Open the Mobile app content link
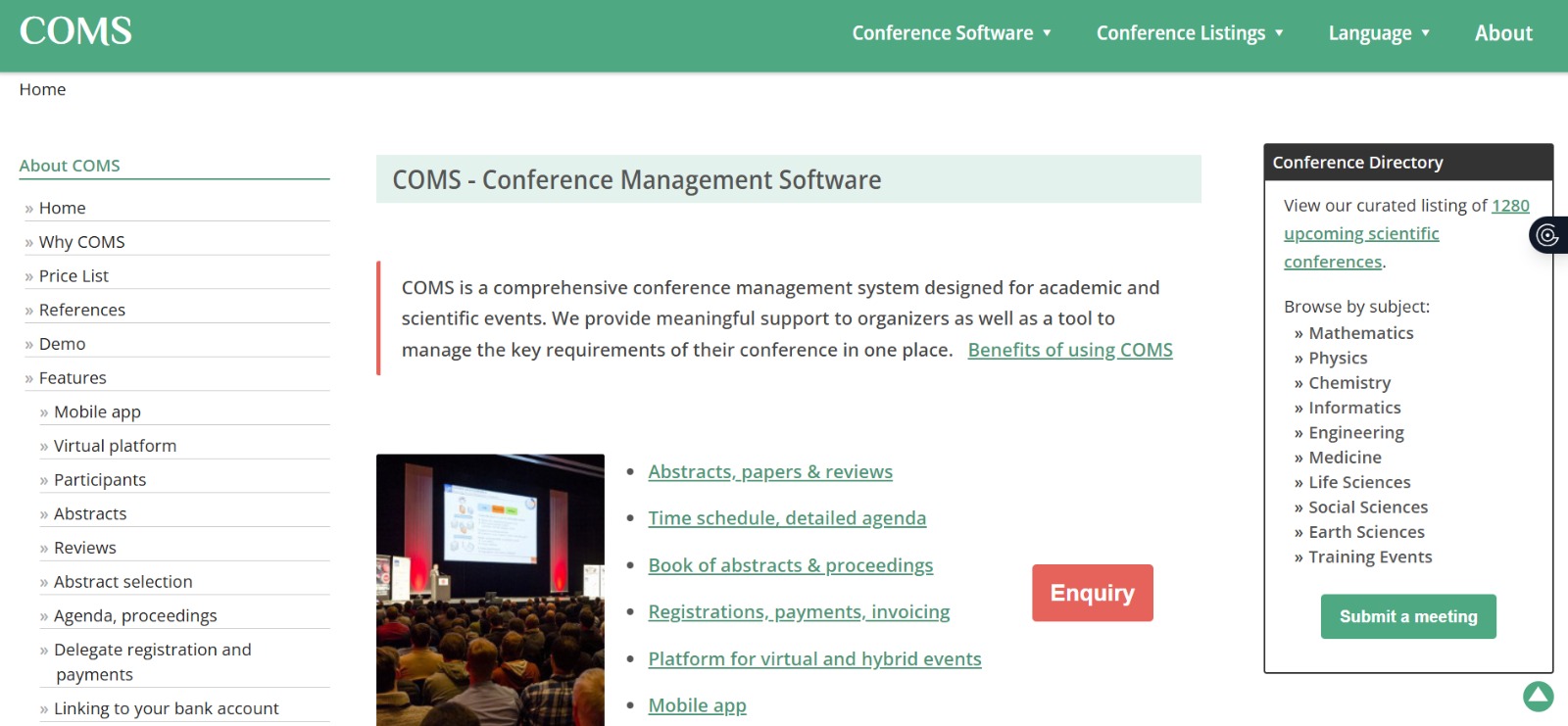 [x=697, y=705]
